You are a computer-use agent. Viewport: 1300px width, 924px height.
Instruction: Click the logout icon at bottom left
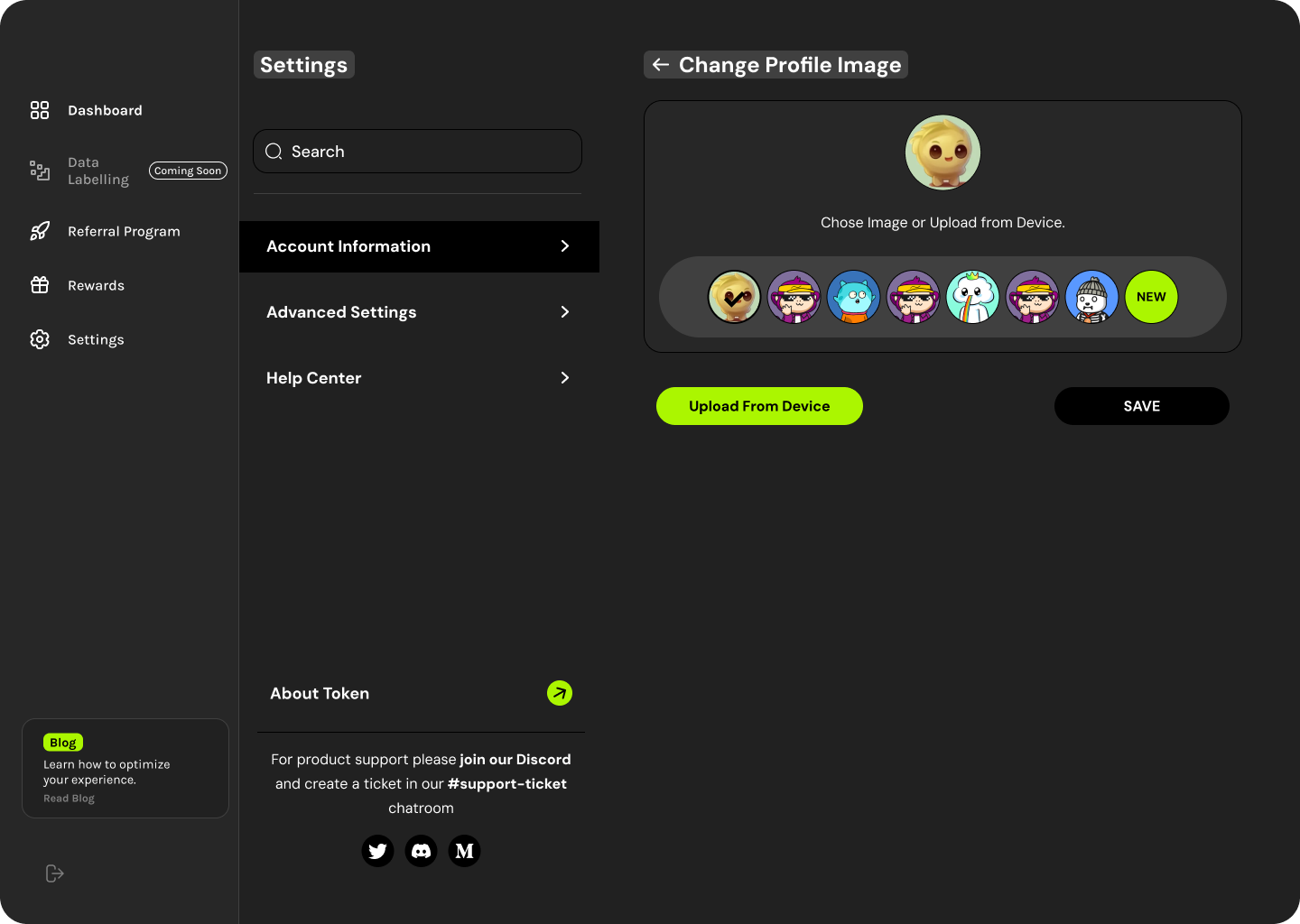[x=54, y=873]
